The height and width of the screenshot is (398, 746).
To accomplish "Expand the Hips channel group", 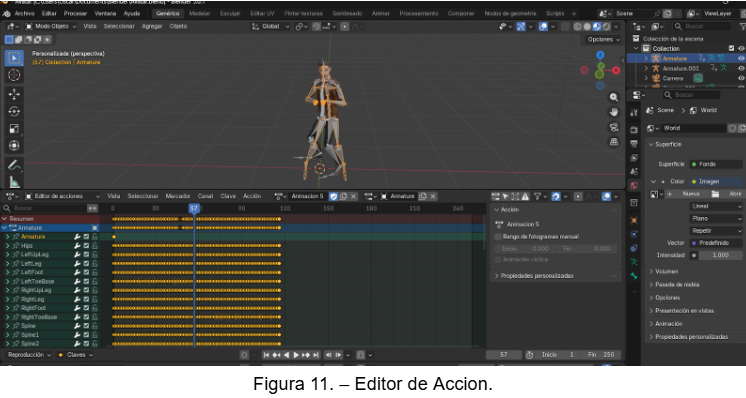I will (x=8, y=245).
